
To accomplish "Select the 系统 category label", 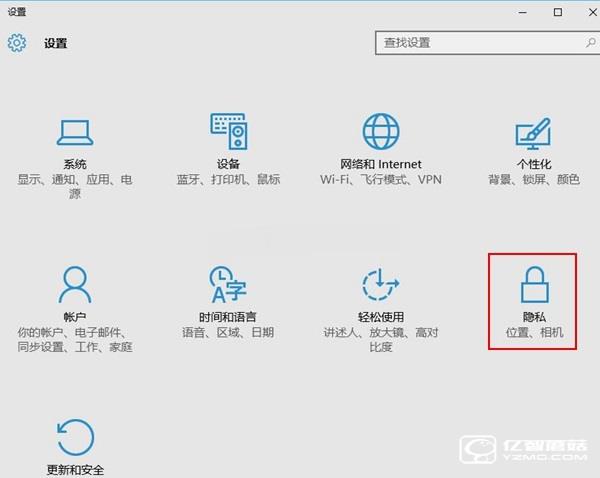I will pyautogui.click(x=75, y=164).
